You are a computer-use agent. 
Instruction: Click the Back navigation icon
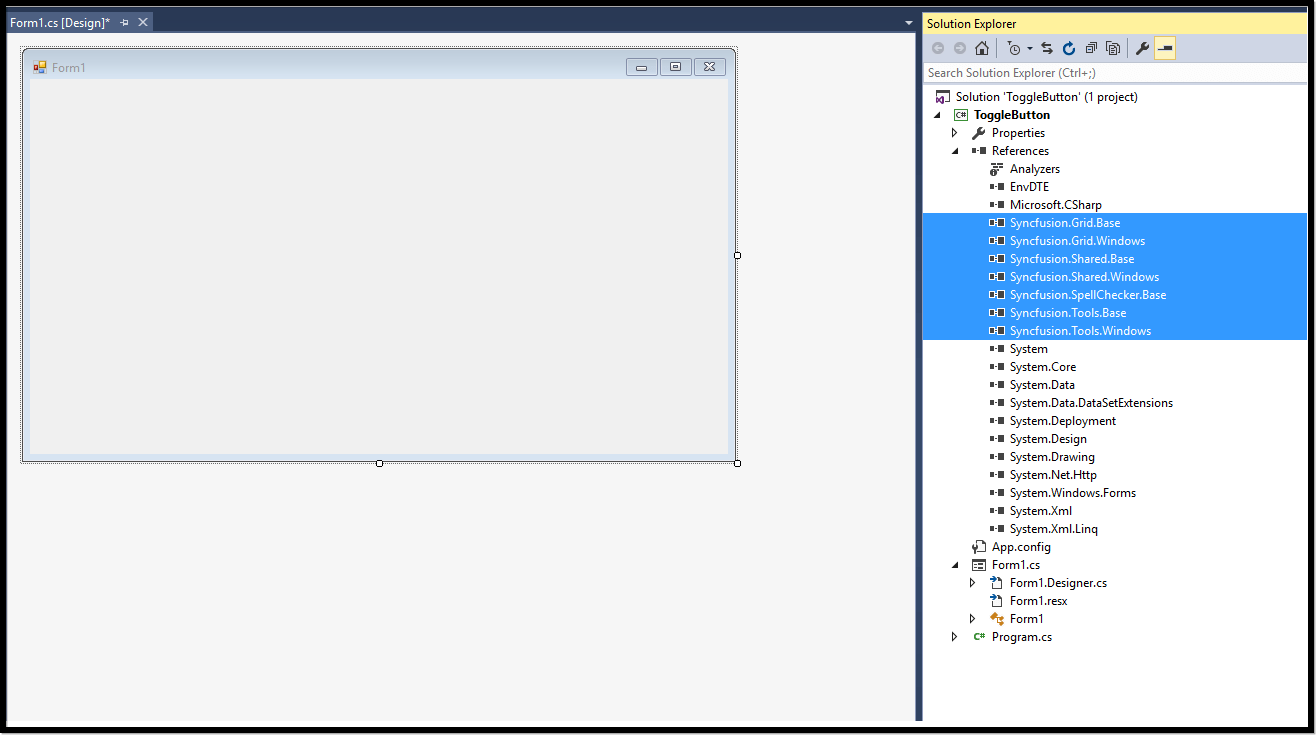(938, 47)
